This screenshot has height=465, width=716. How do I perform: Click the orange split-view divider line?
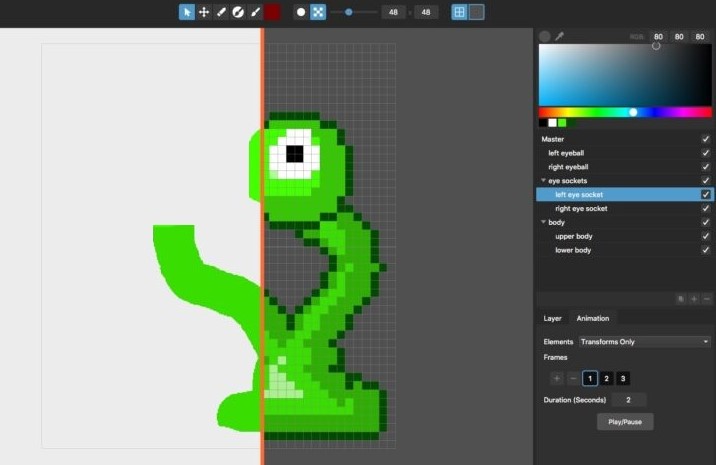tap(263, 247)
